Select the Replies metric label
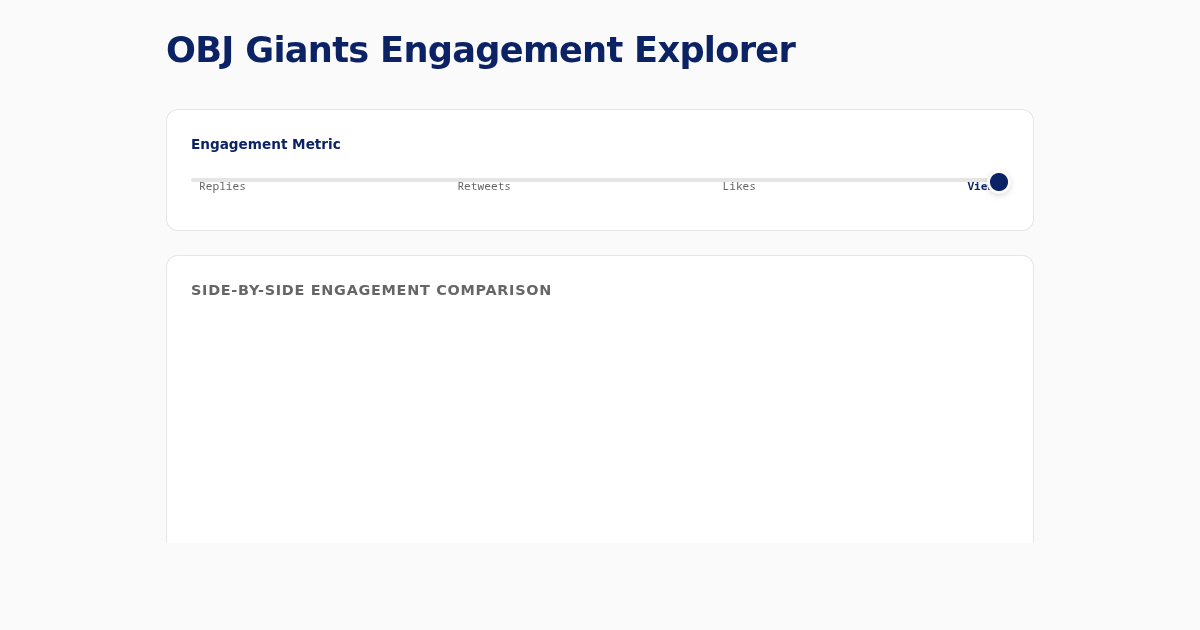 (x=222, y=187)
